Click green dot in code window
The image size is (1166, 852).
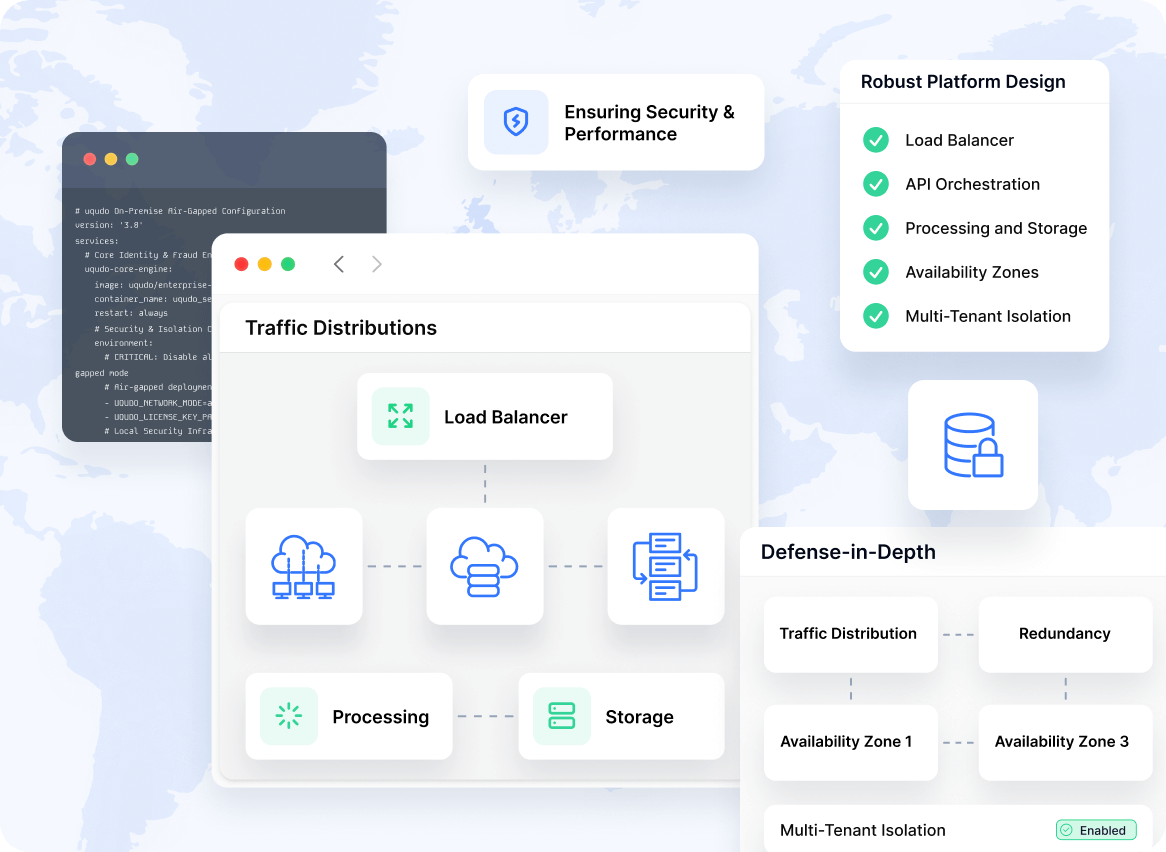tap(132, 159)
